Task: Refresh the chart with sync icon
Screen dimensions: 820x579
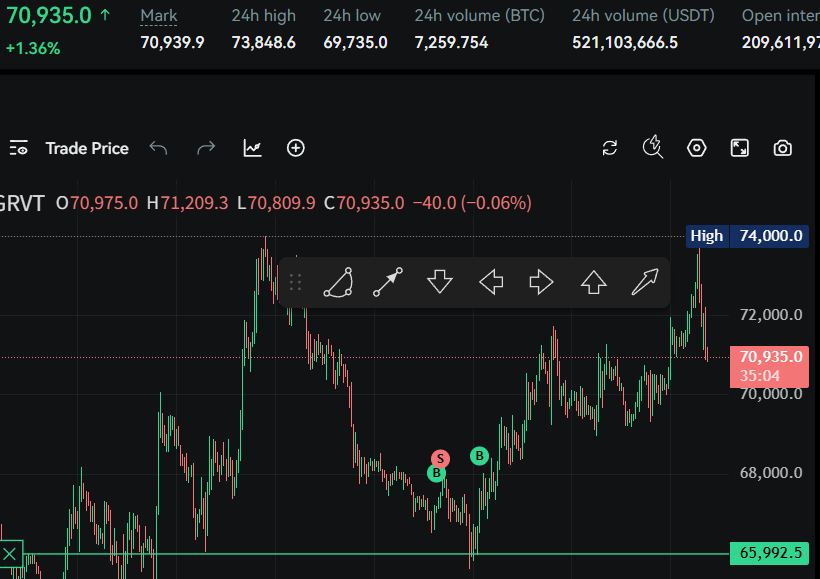Action: tap(610, 148)
